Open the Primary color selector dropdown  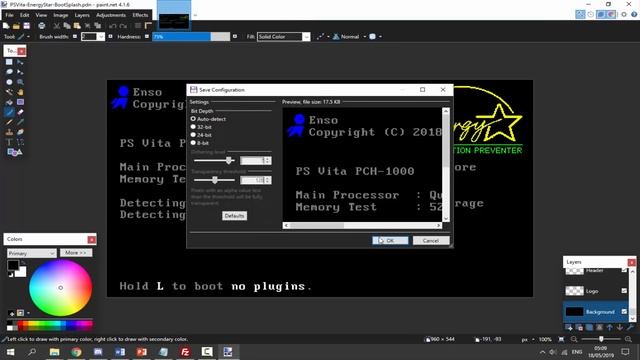tap(31, 253)
